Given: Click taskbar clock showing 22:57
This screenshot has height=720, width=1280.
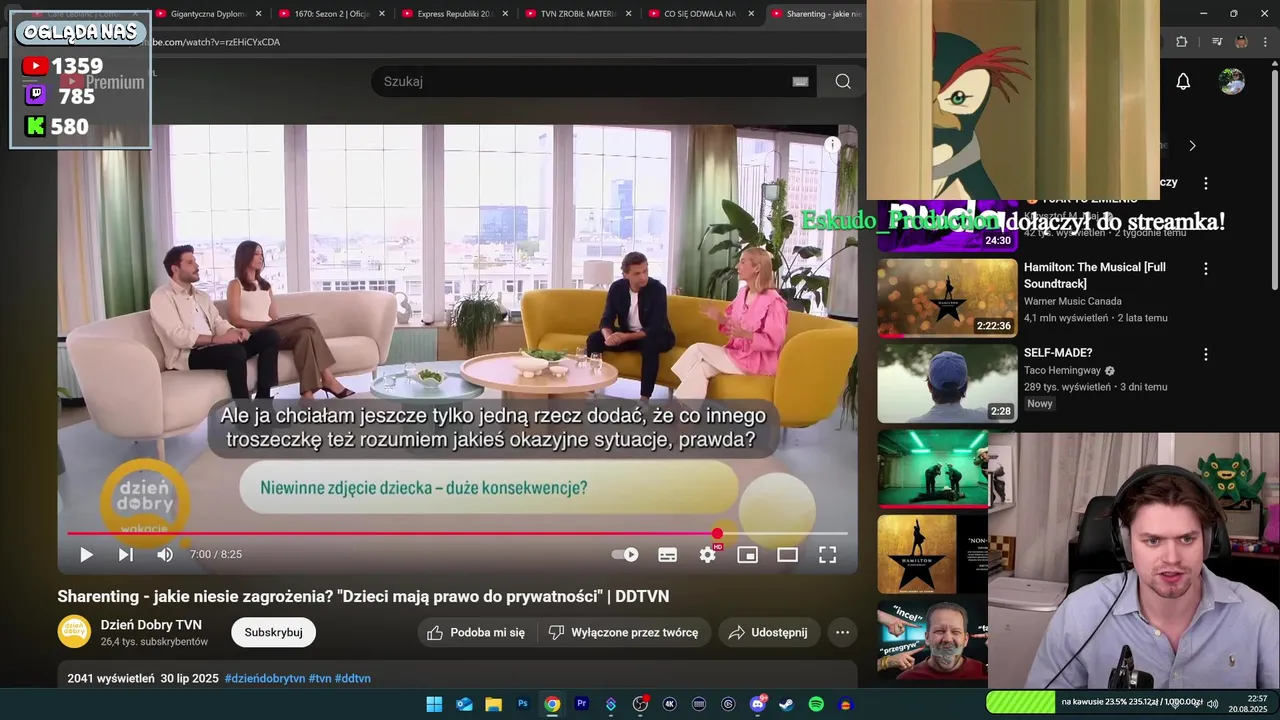Looking at the screenshot, I should 1247,703.
